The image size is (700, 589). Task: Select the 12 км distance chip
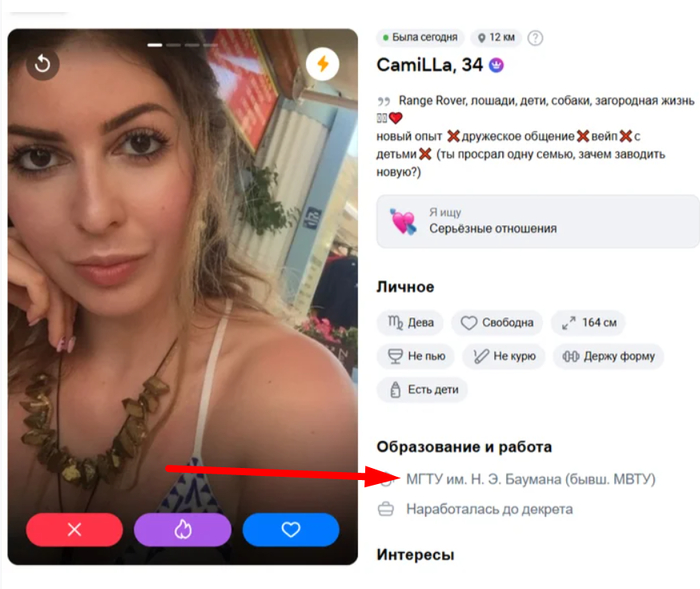click(x=496, y=38)
